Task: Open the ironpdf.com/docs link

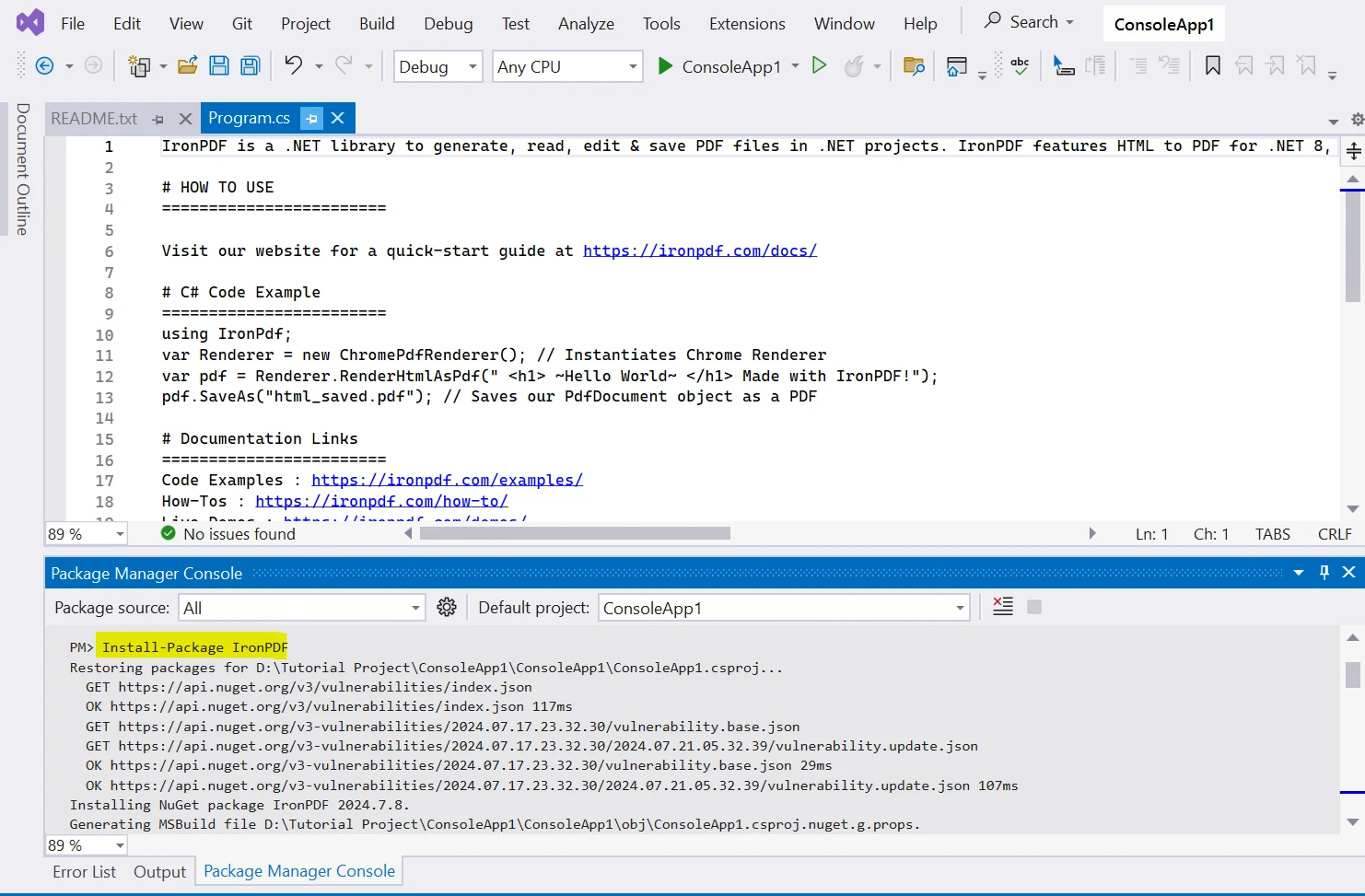Action: click(x=700, y=250)
